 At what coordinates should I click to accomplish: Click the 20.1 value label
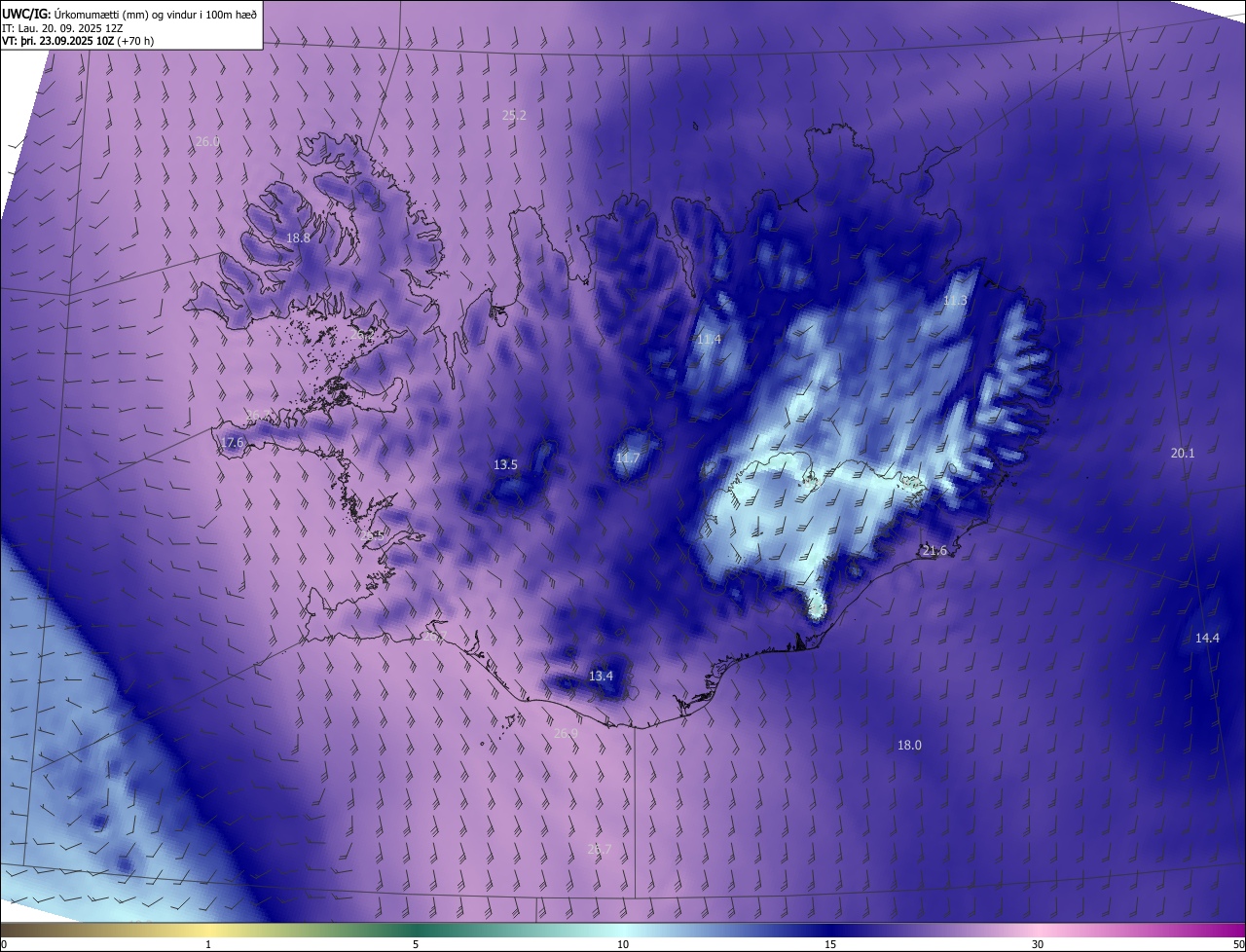1182,453
